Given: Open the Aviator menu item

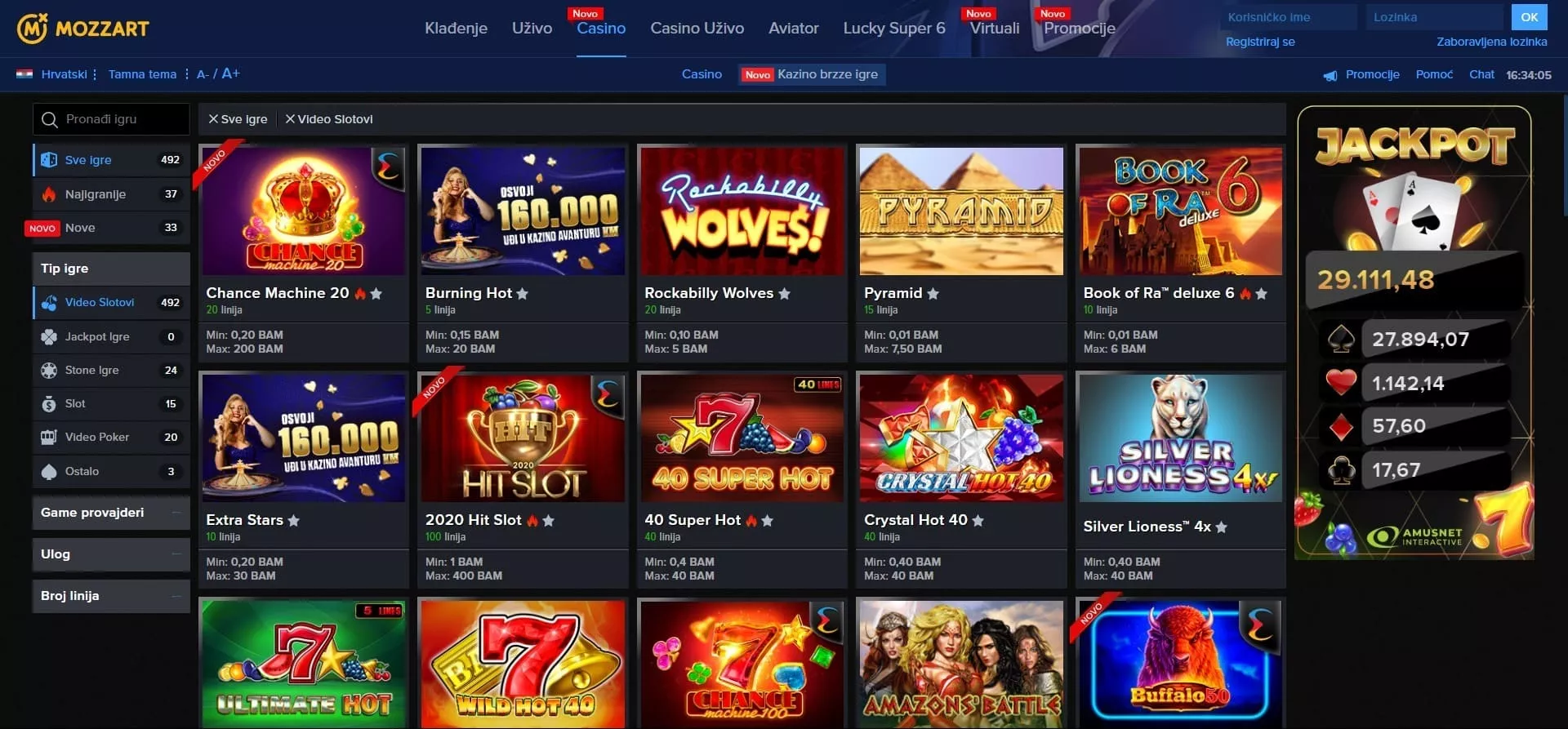Looking at the screenshot, I should coord(793,29).
